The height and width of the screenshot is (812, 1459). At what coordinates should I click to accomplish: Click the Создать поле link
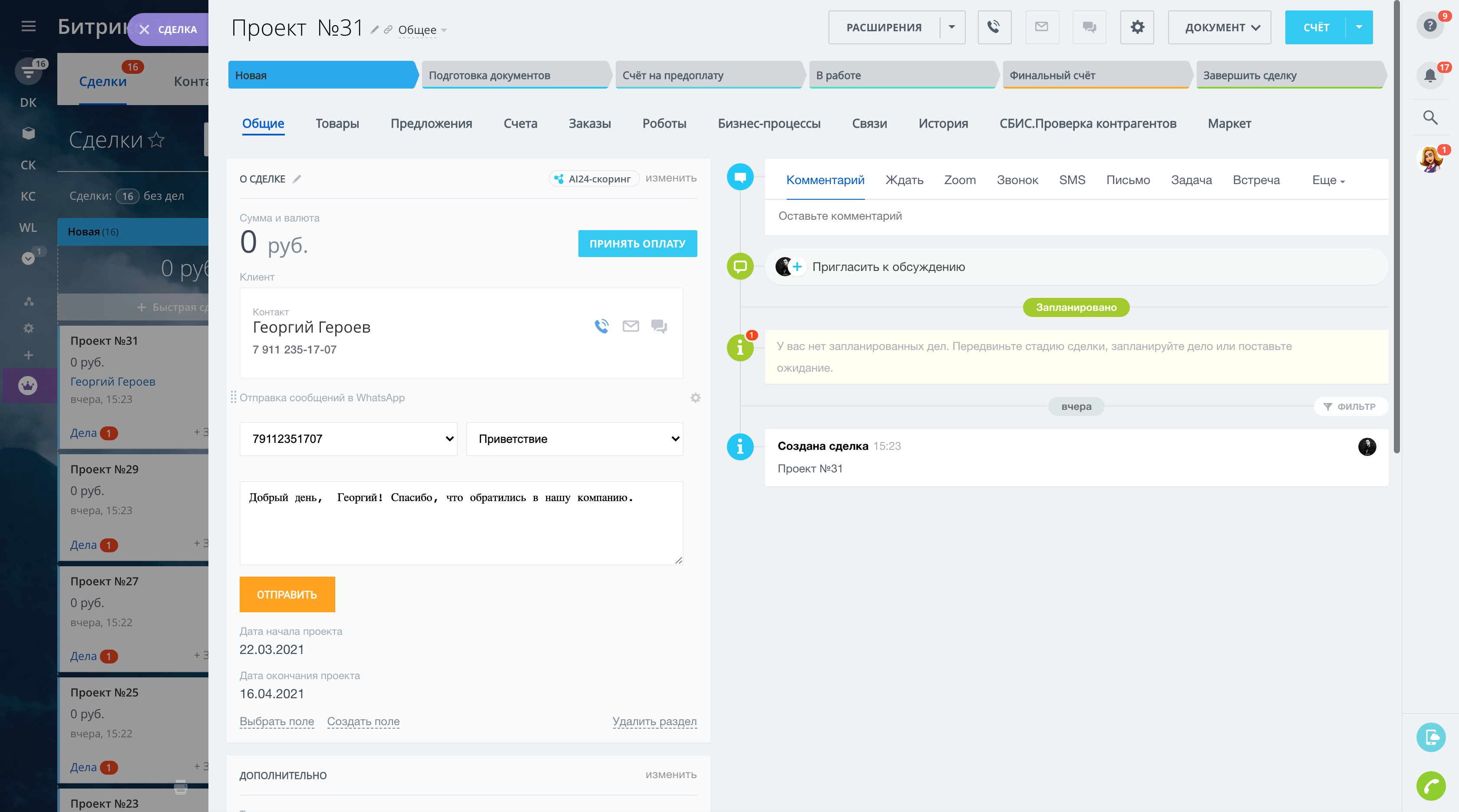coord(363,721)
